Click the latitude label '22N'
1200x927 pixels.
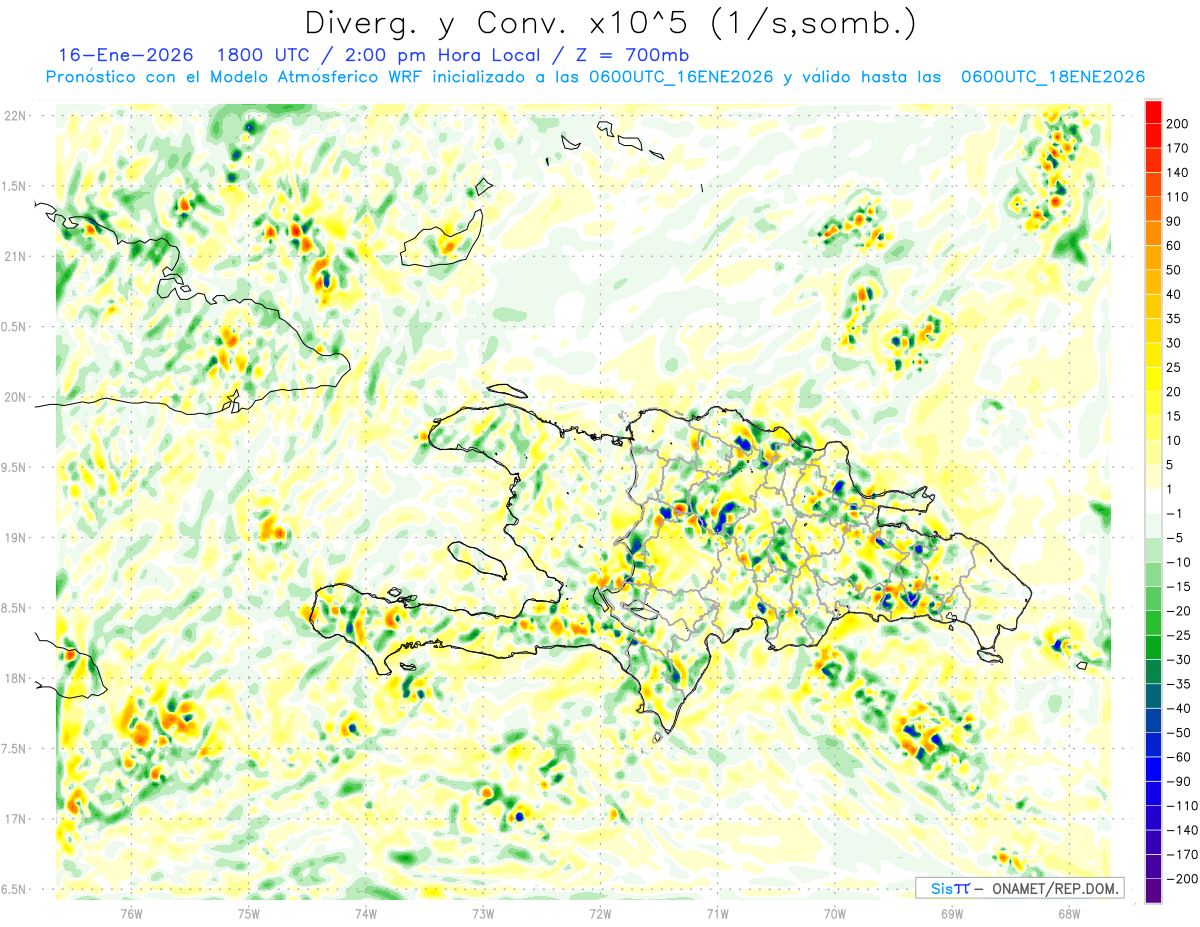[15, 116]
